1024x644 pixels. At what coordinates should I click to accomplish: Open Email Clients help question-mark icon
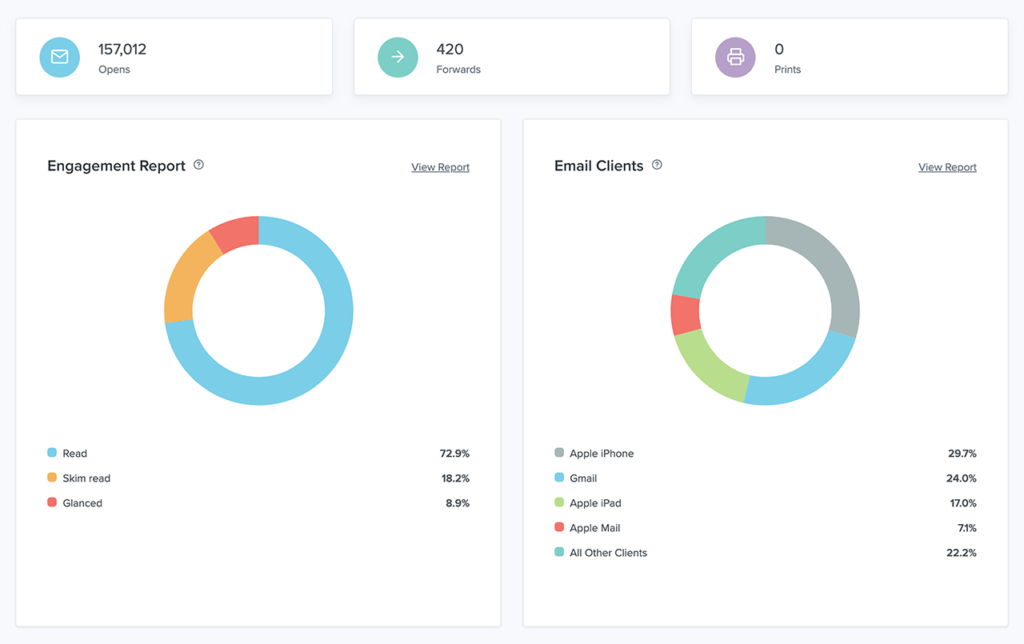click(657, 165)
